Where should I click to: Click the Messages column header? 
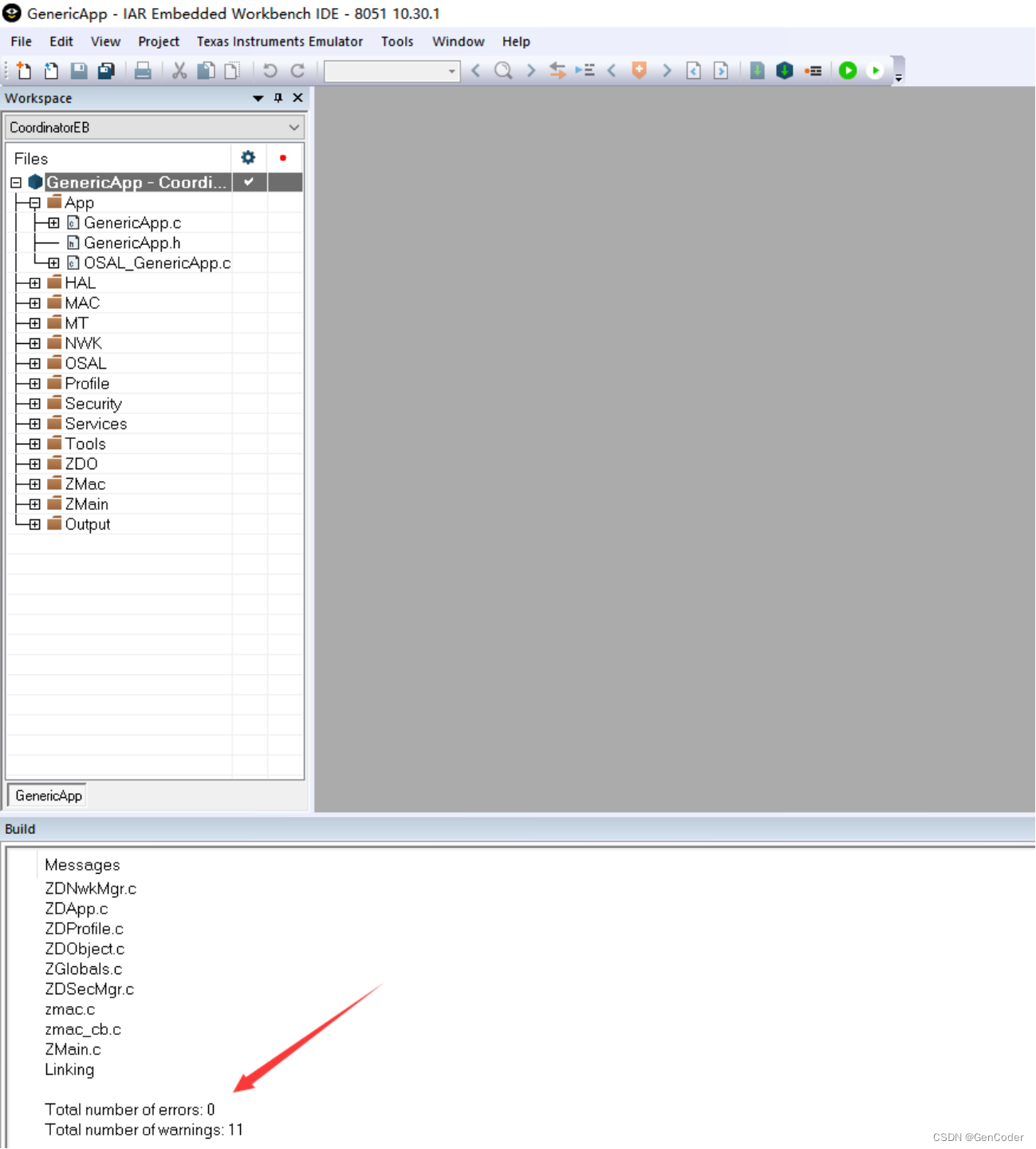82,865
